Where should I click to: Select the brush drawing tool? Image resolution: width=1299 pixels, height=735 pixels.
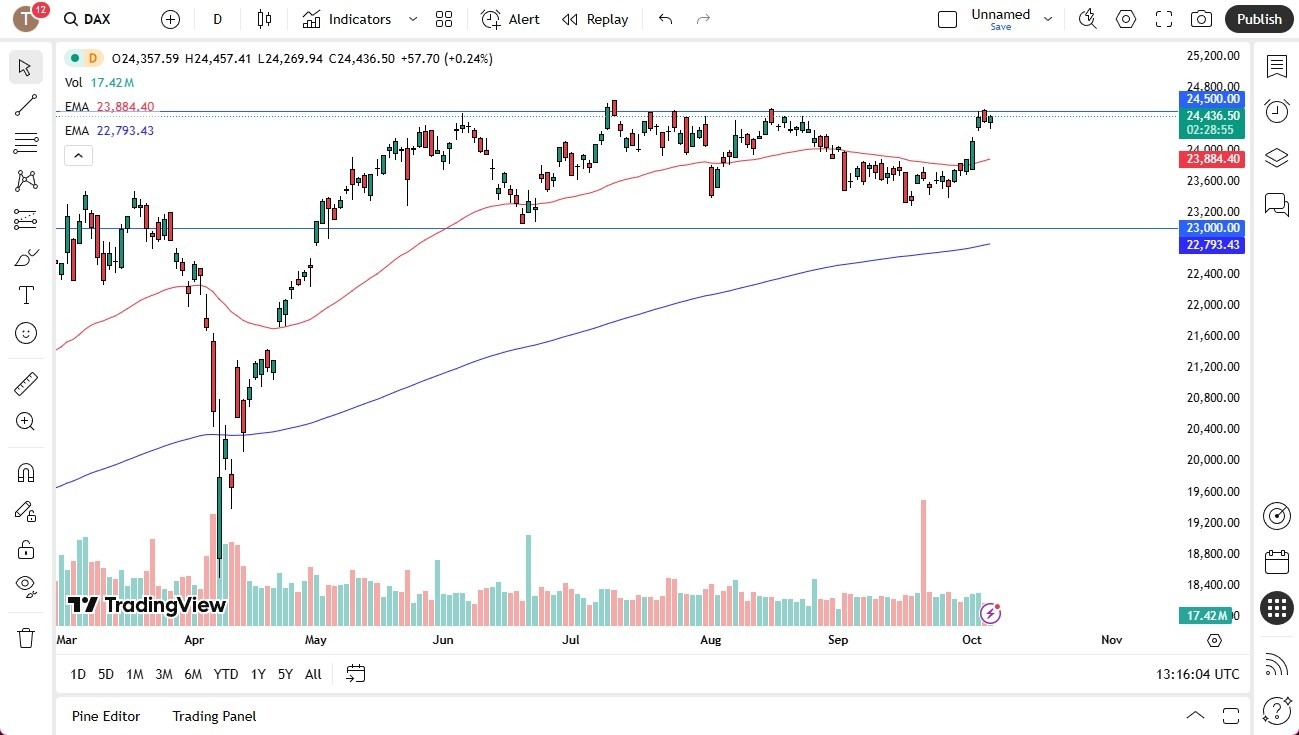pos(25,256)
